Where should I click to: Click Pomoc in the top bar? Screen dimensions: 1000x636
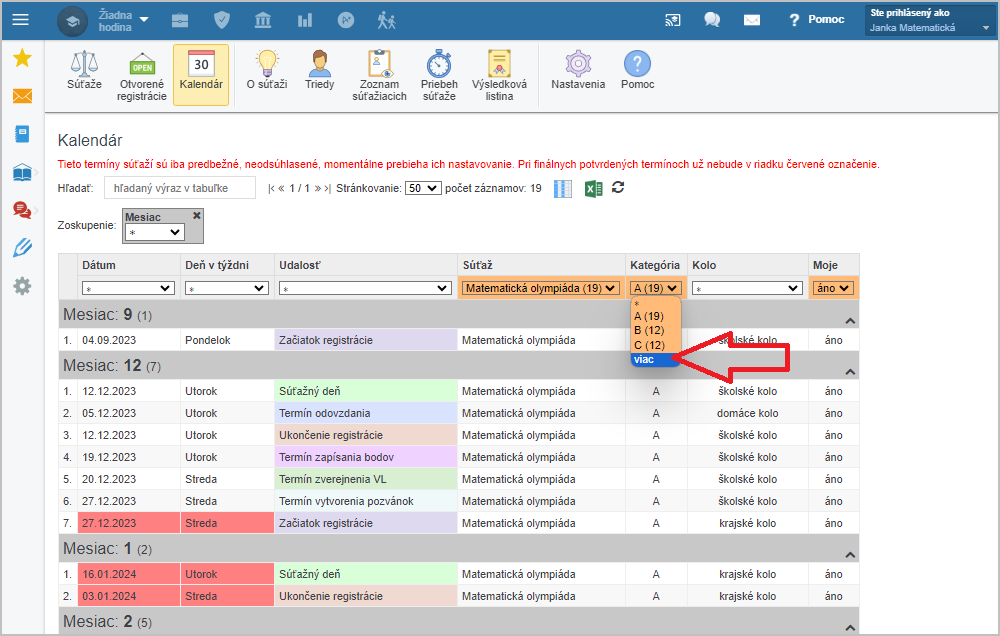[x=817, y=20]
